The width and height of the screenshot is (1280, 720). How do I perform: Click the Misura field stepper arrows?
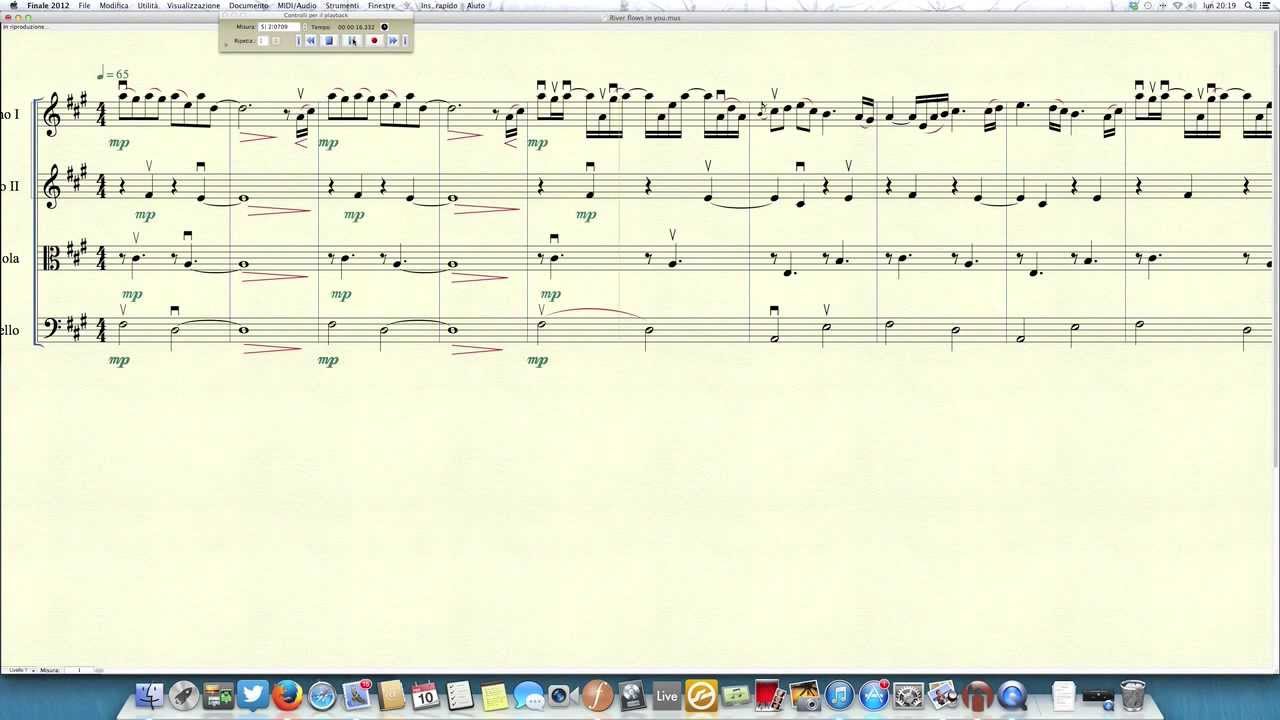point(305,27)
